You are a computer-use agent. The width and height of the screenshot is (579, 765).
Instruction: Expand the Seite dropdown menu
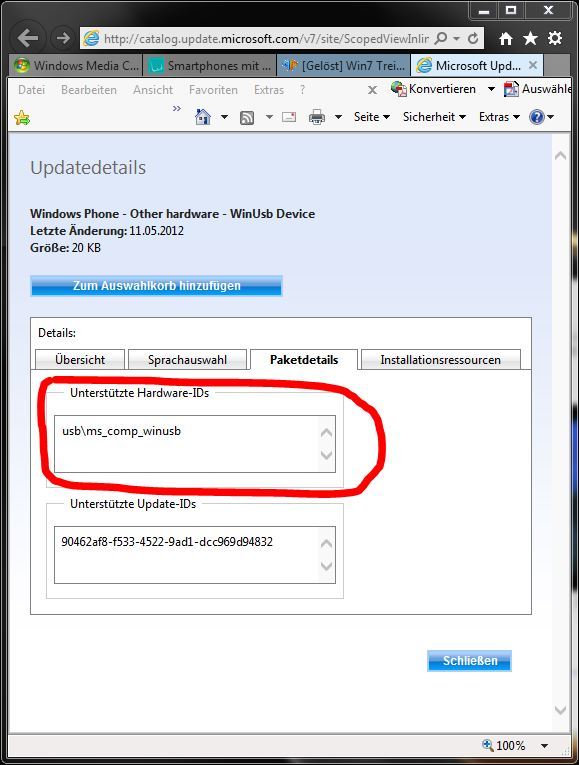[x=372, y=117]
